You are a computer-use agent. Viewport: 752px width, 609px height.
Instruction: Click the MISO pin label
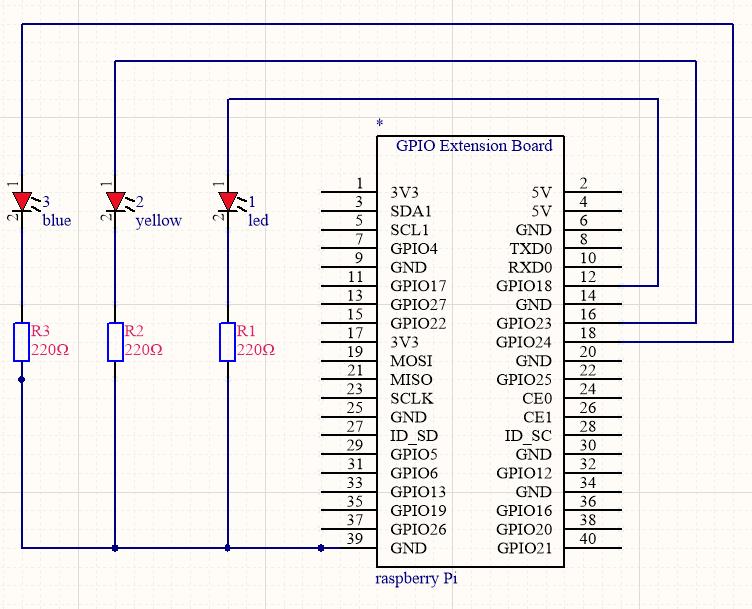[411, 380]
